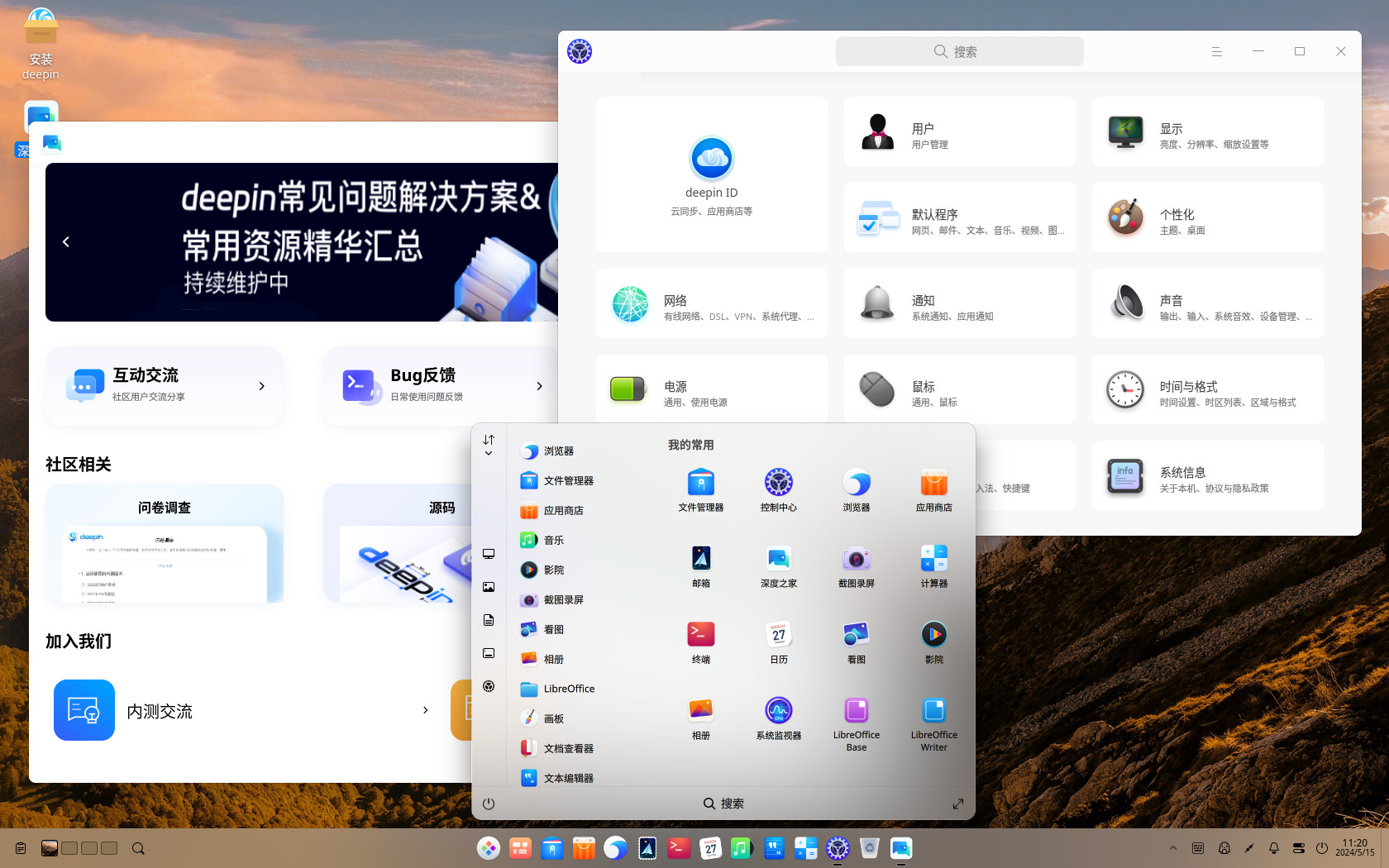The height and width of the screenshot is (868, 1389).
Task: Click the launcher icon in the dock
Action: pyautogui.click(x=489, y=848)
